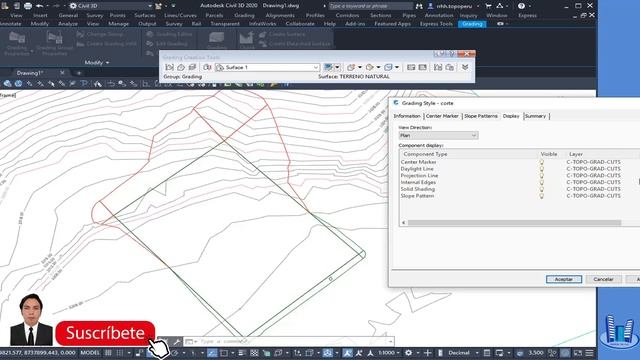Toggle visibility bulb for Solid Shading
Screen dimensions: 640x360
point(542,189)
